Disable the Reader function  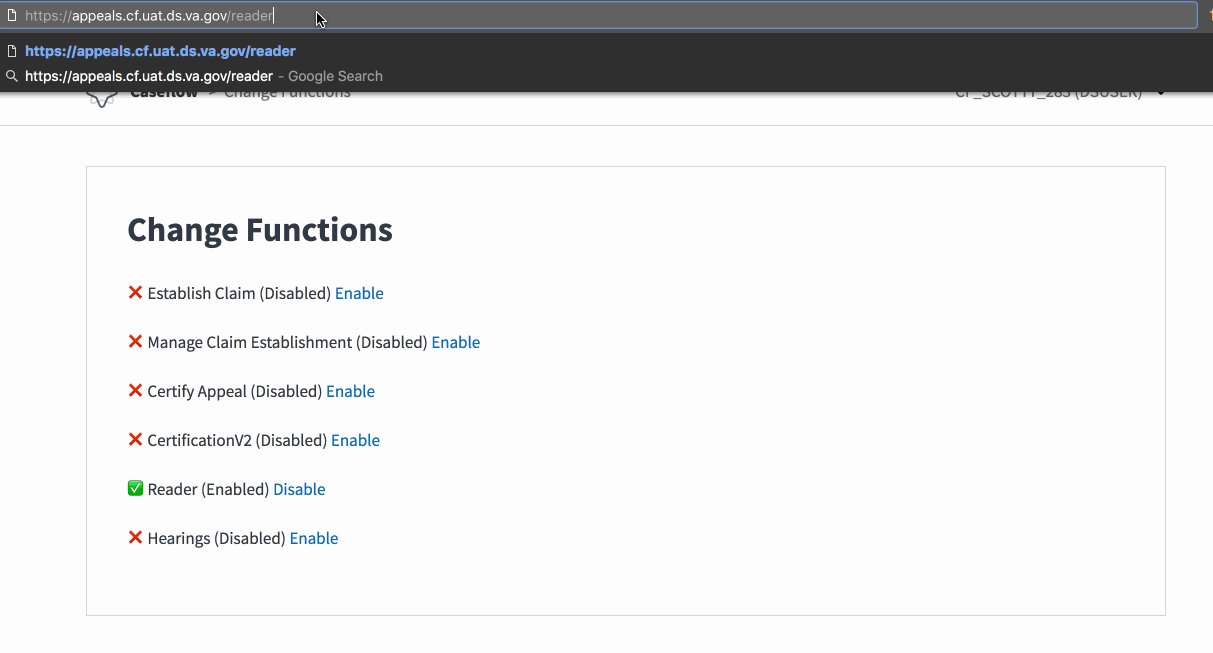(299, 489)
